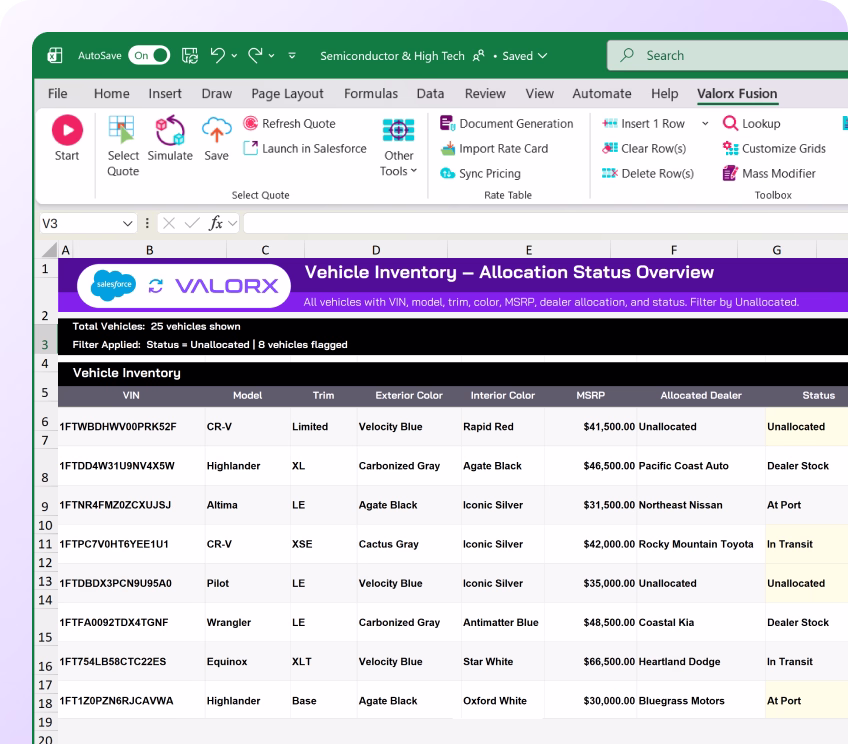Viewport: 848px width, 744px height.
Task: Click the formula bar cancel X icon
Action: (169, 223)
